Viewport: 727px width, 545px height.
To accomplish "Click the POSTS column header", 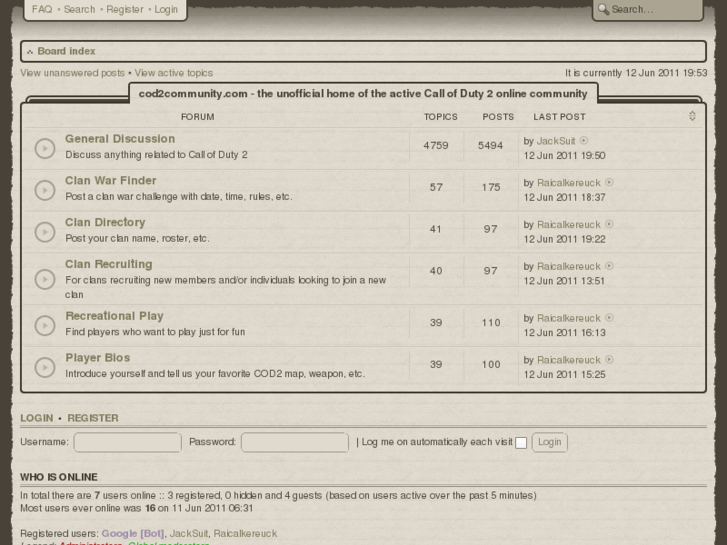I will click(x=498, y=117).
